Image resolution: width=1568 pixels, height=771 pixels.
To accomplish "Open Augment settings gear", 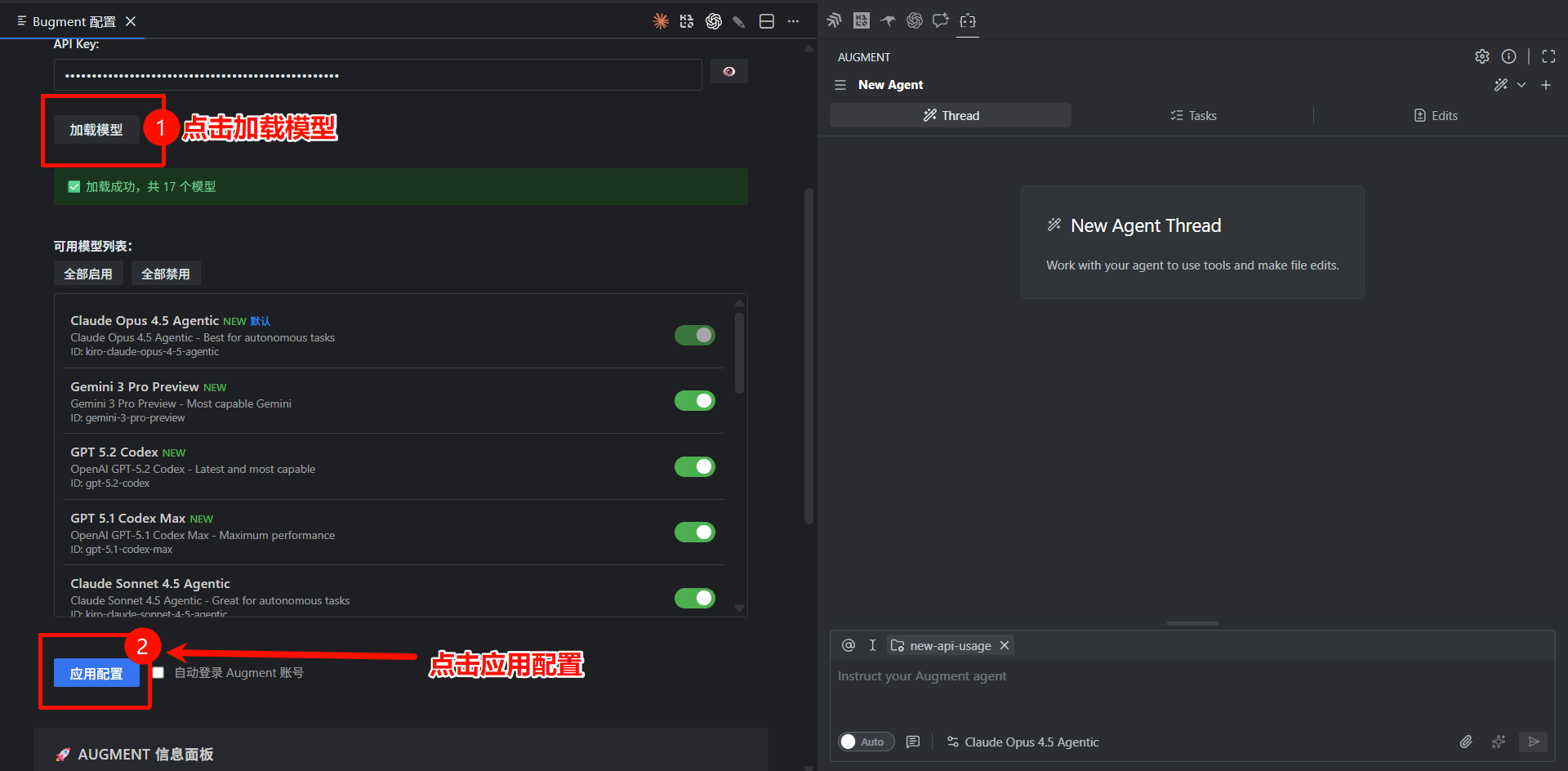I will point(1482,56).
